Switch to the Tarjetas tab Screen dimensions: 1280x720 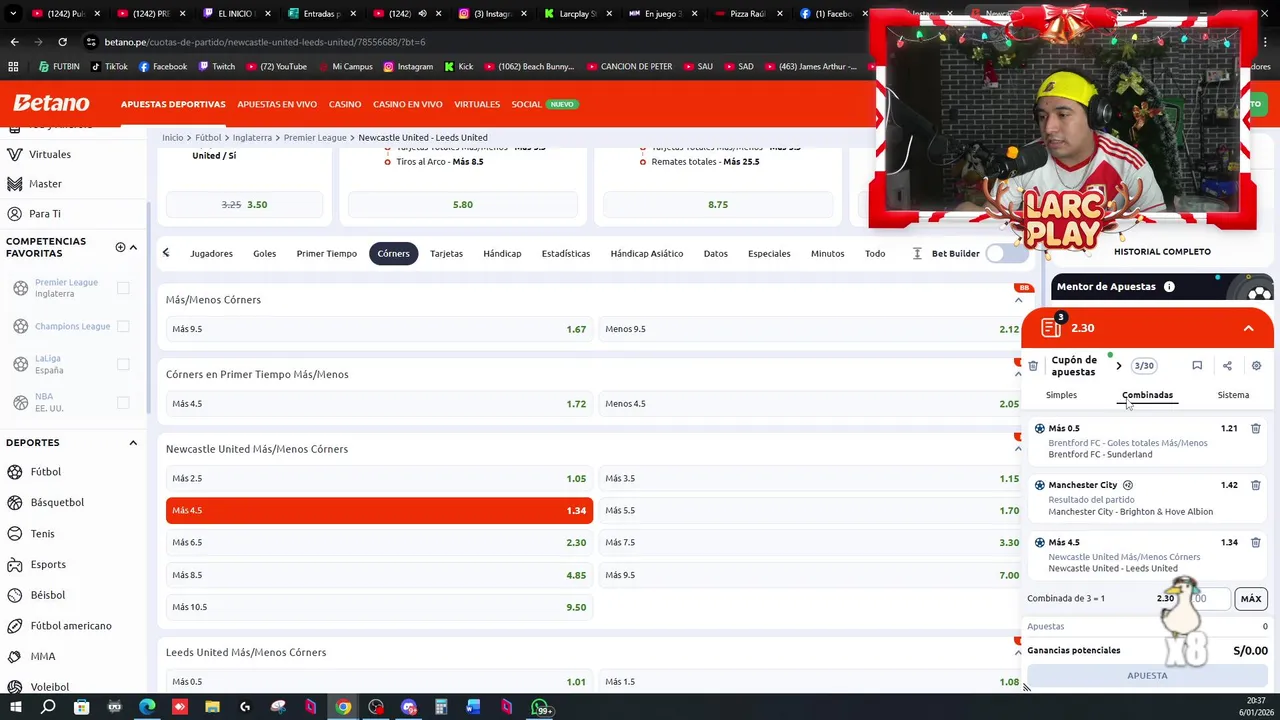coord(446,254)
